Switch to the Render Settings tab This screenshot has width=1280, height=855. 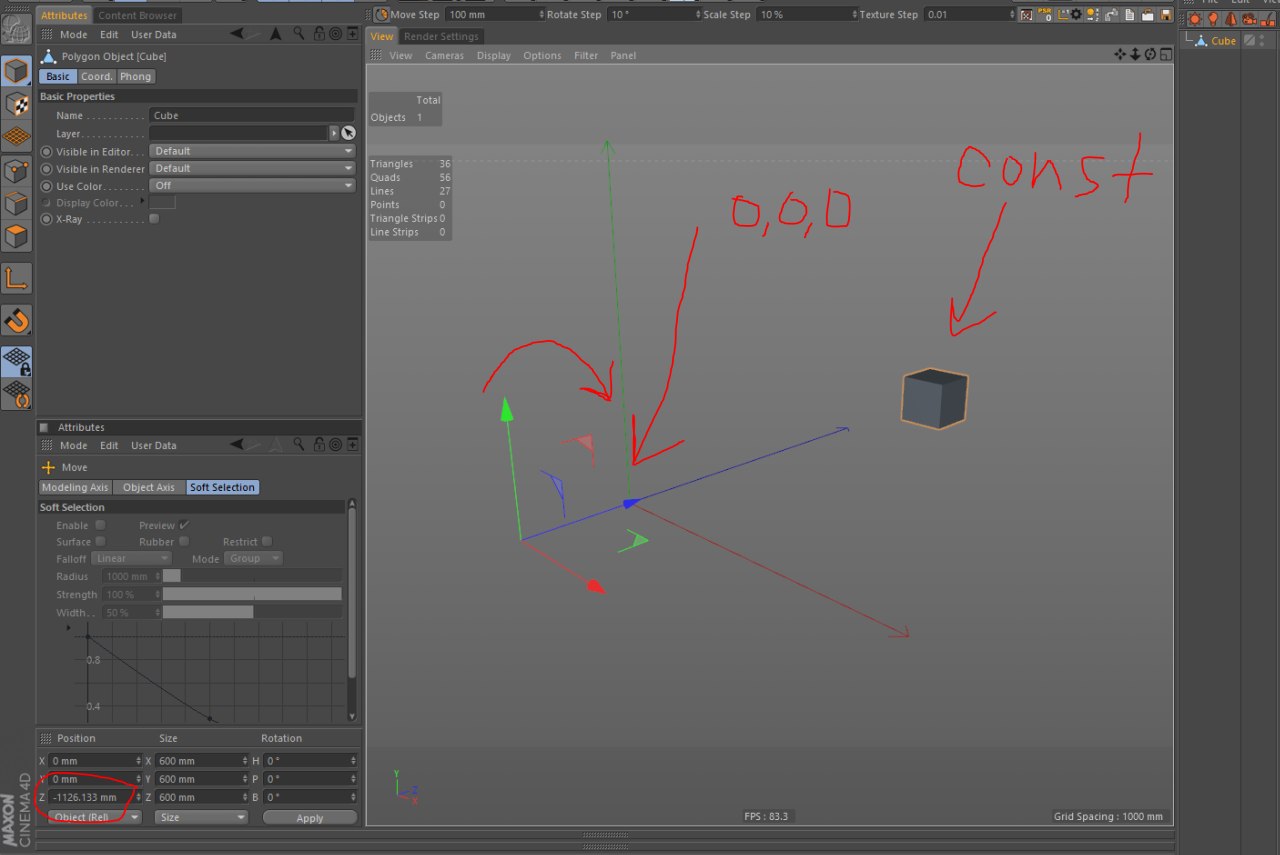[441, 36]
